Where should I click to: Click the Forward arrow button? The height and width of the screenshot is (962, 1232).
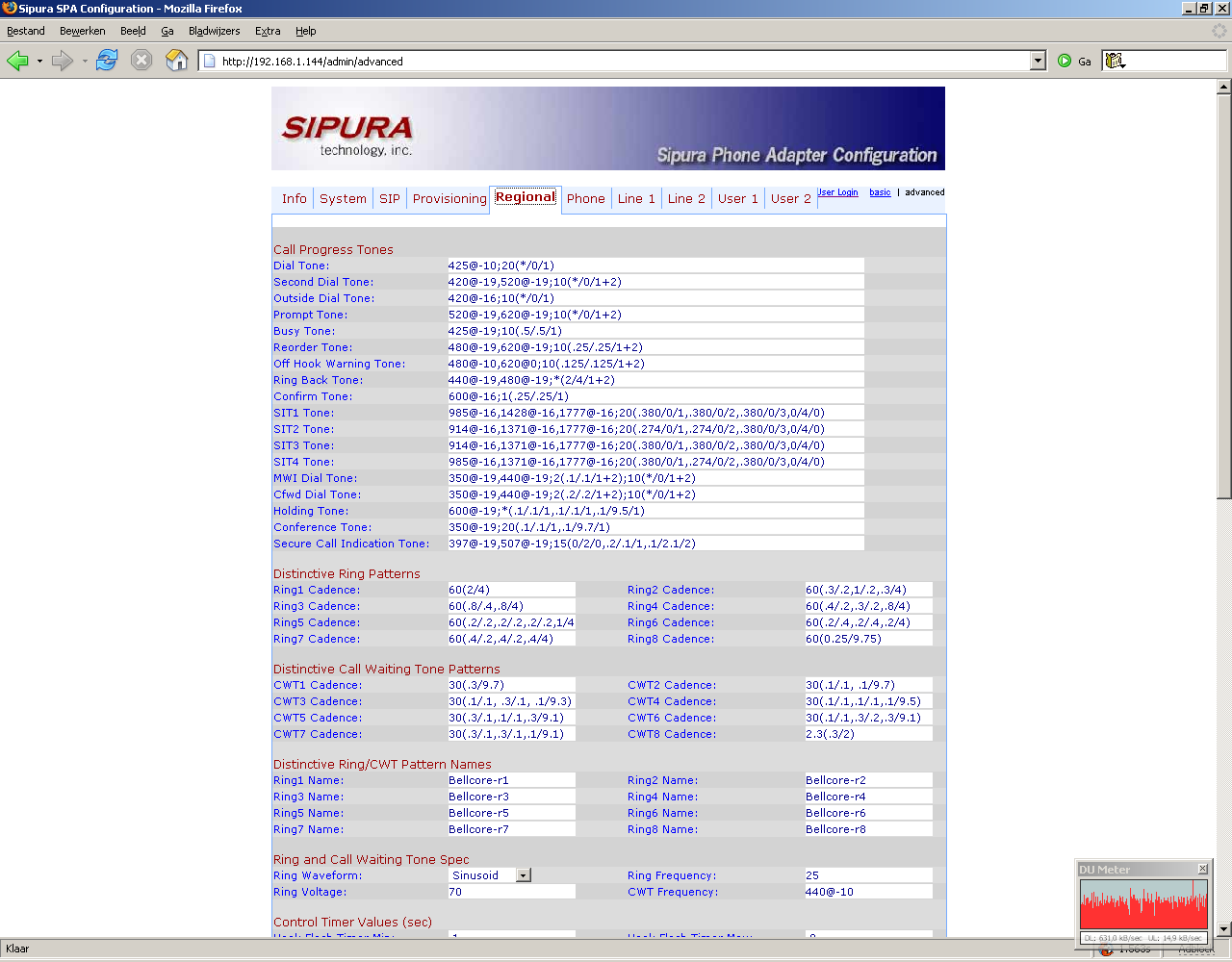click(63, 61)
